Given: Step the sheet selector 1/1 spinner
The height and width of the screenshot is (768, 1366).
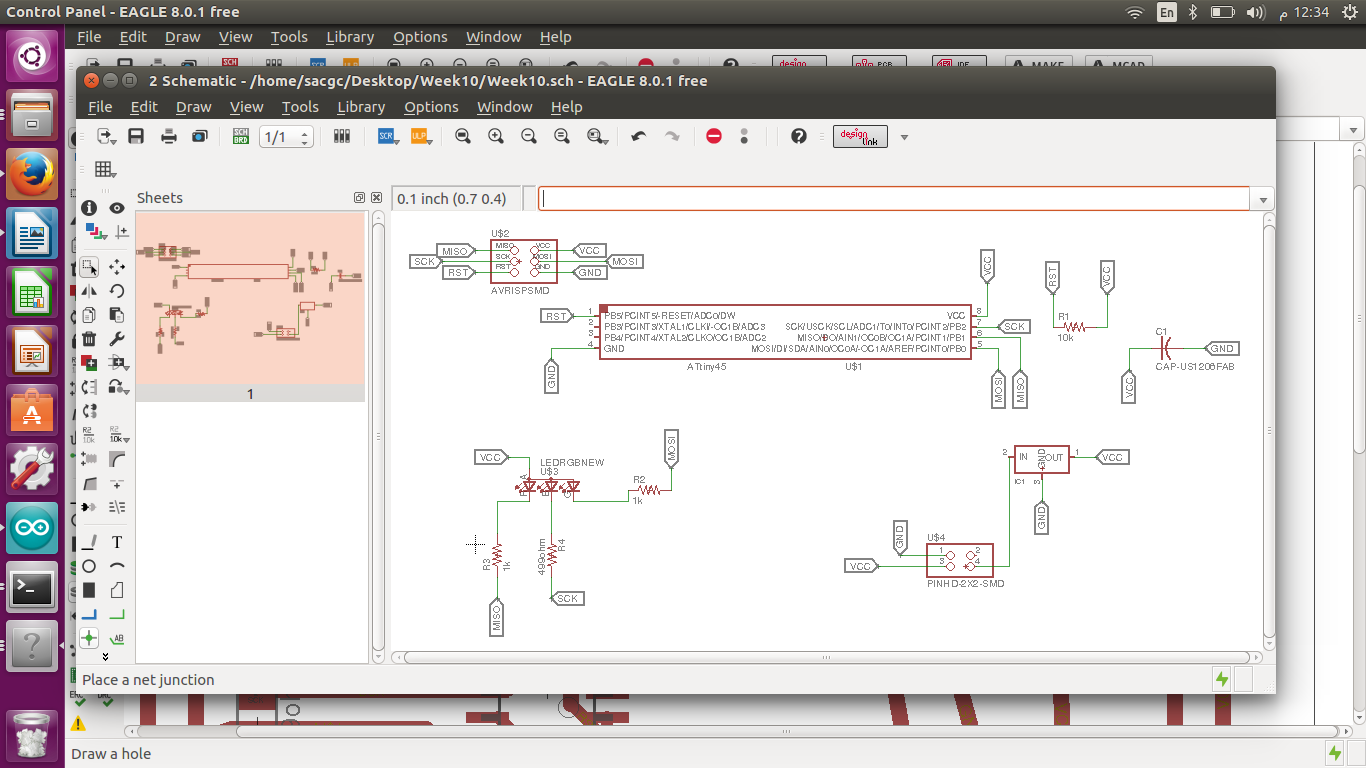Looking at the screenshot, I should [306, 137].
